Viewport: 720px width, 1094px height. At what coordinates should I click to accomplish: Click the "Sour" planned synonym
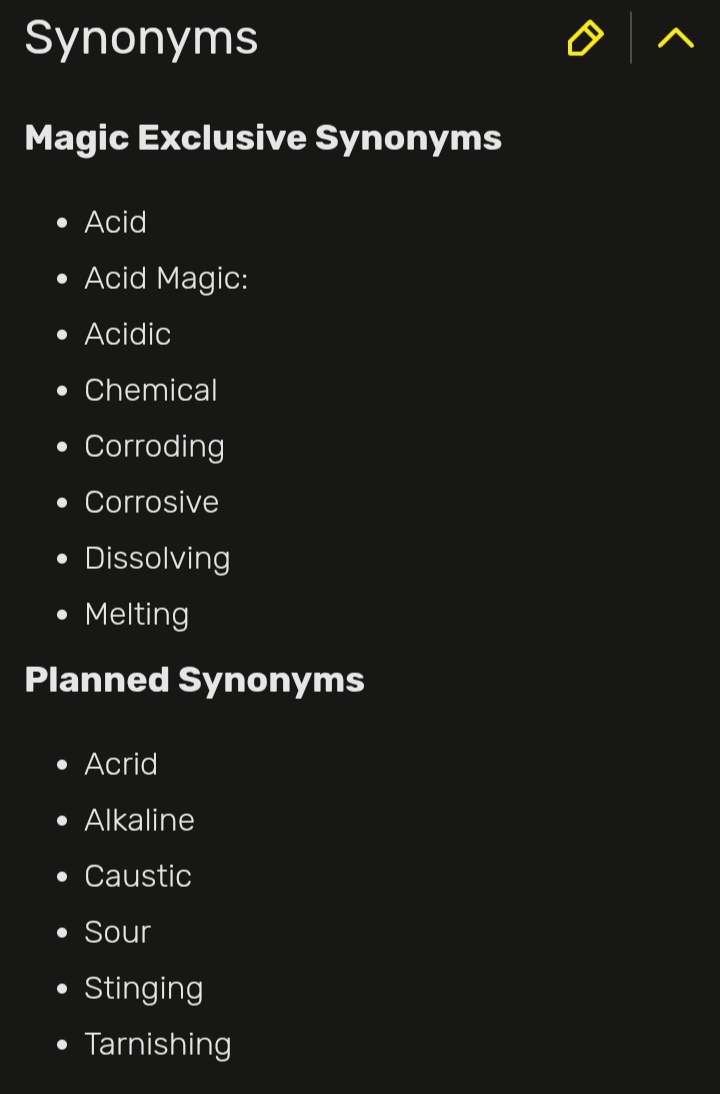[x=117, y=932]
